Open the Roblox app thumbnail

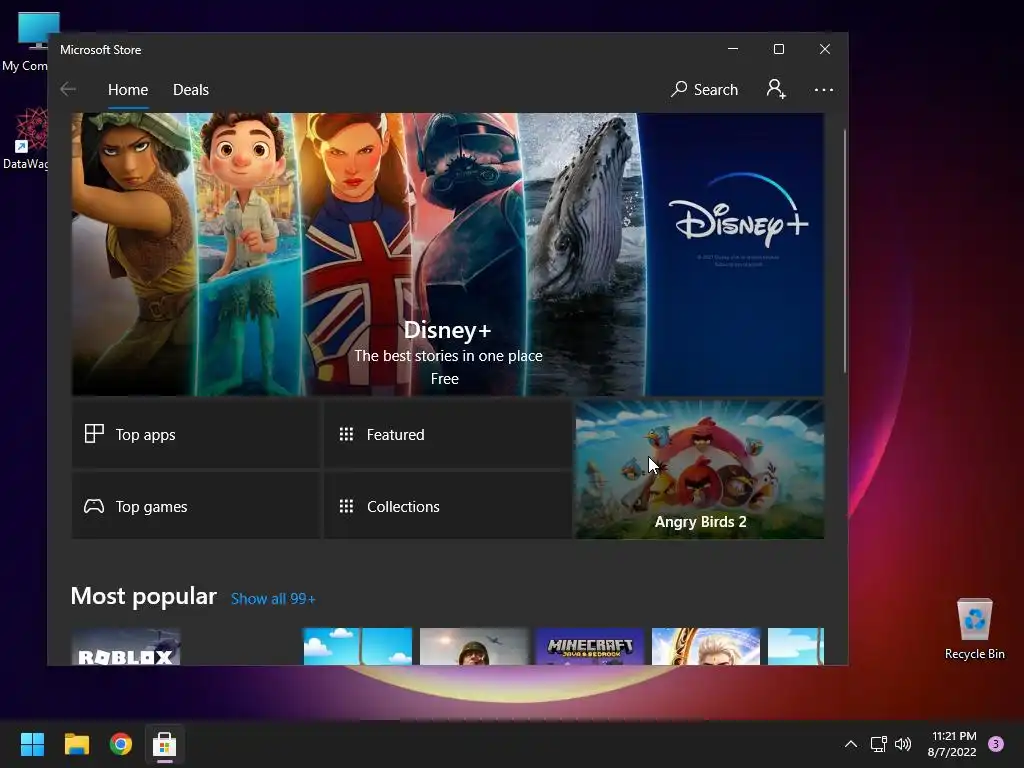click(x=125, y=647)
